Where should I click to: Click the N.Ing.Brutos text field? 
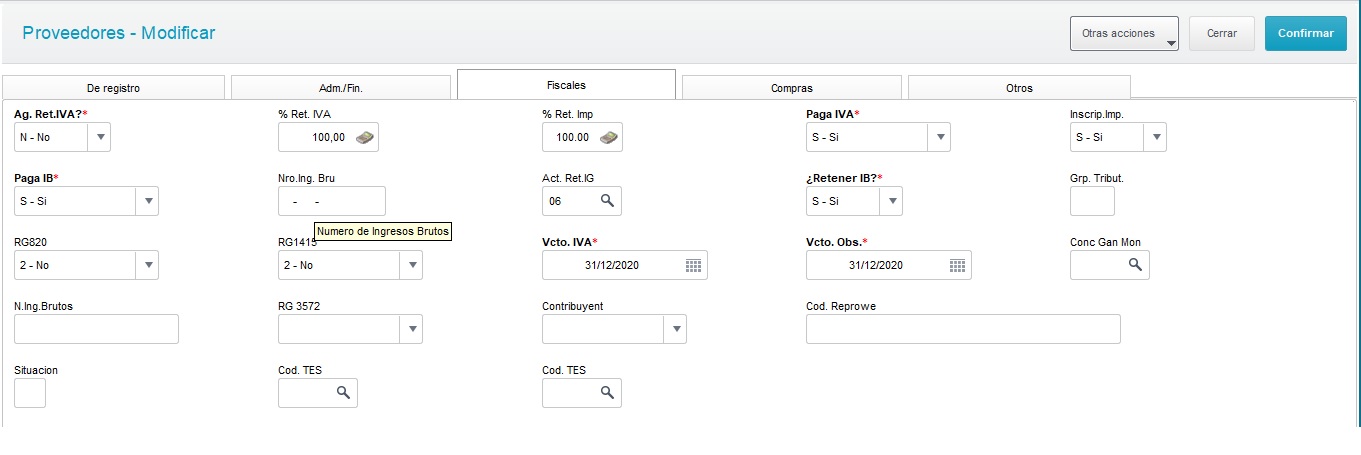tap(96, 329)
